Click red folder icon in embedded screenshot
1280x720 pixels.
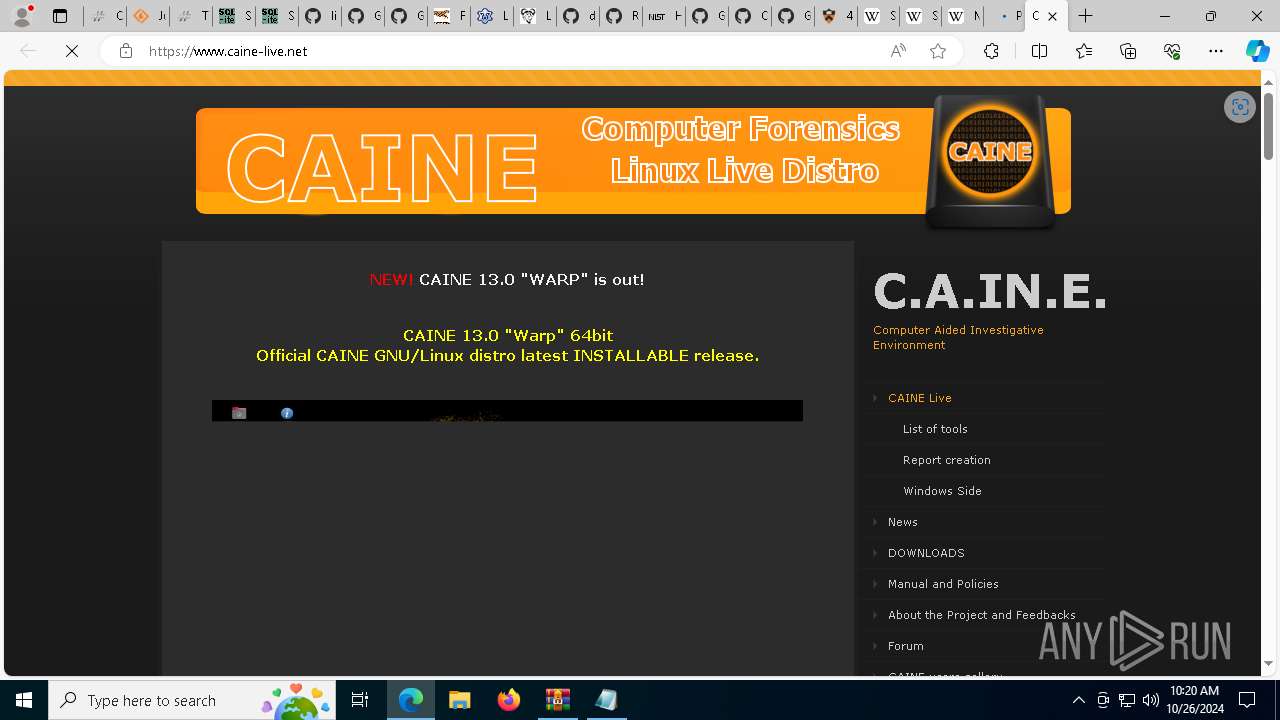(239, 413)
